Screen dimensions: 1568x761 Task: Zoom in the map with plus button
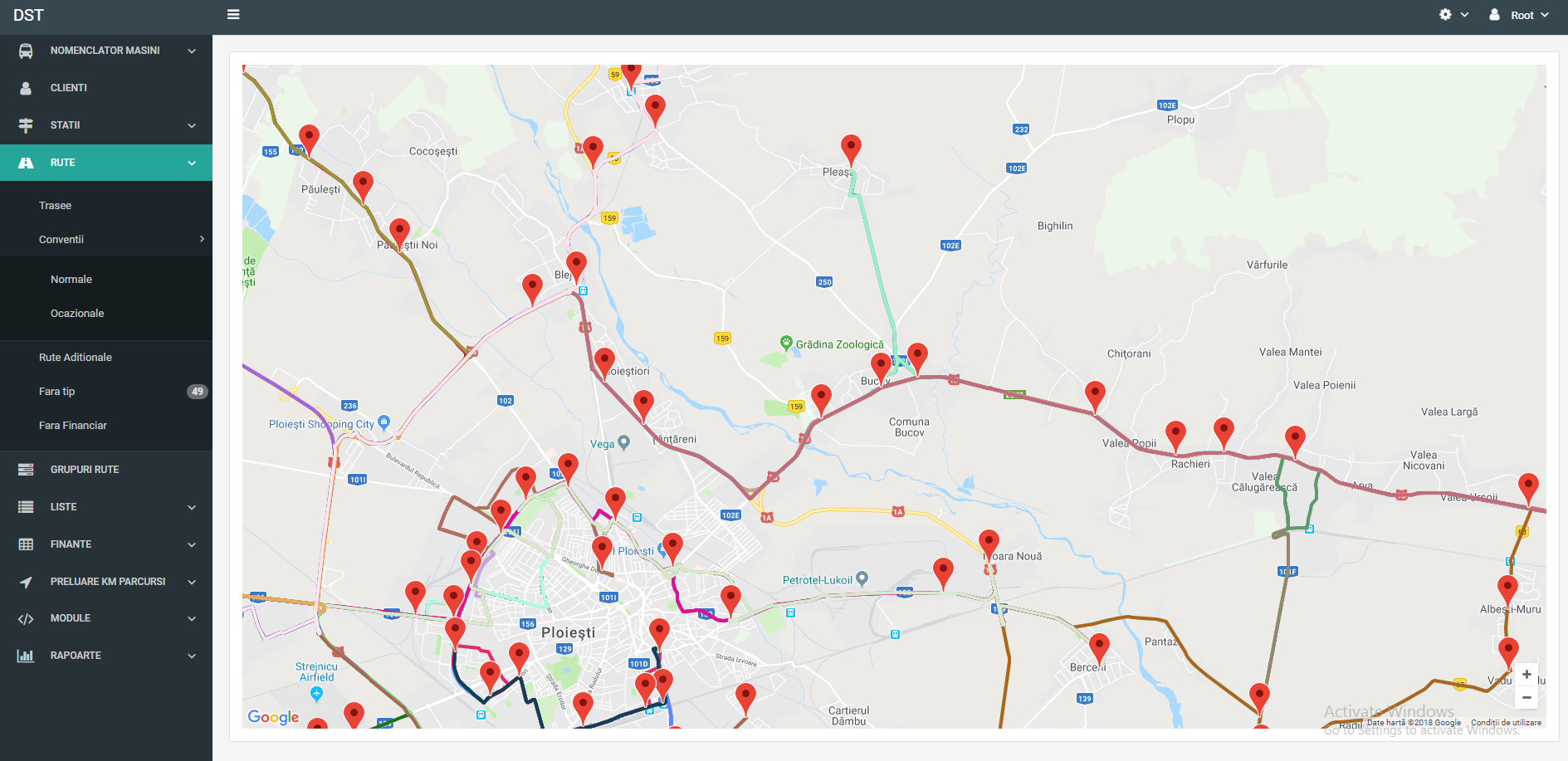click(x=1526, y=675)
